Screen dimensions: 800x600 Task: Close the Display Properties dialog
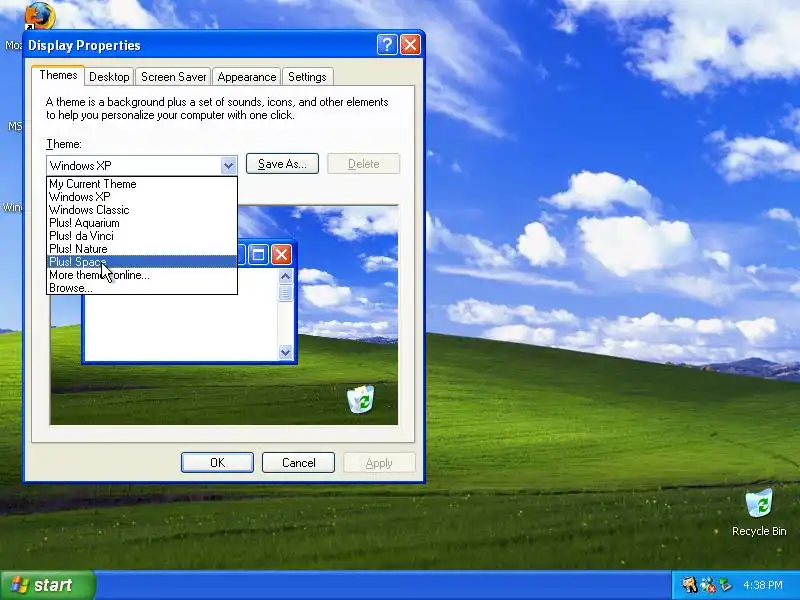(x=410, y=45)
